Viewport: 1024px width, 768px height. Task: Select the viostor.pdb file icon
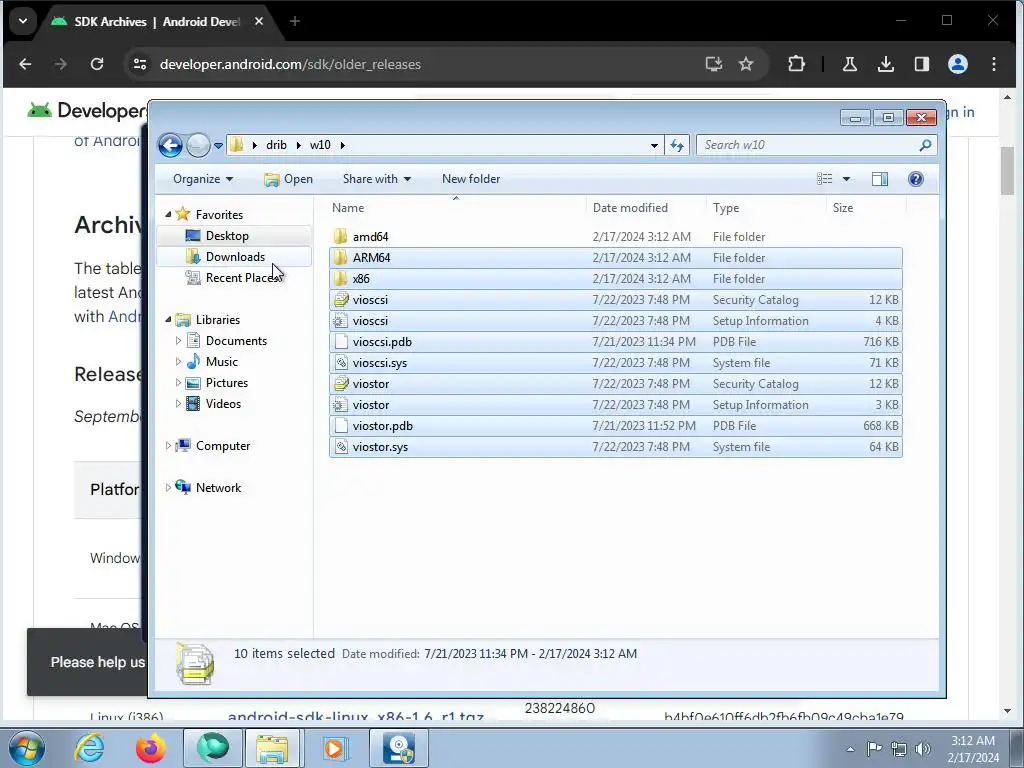340,426
